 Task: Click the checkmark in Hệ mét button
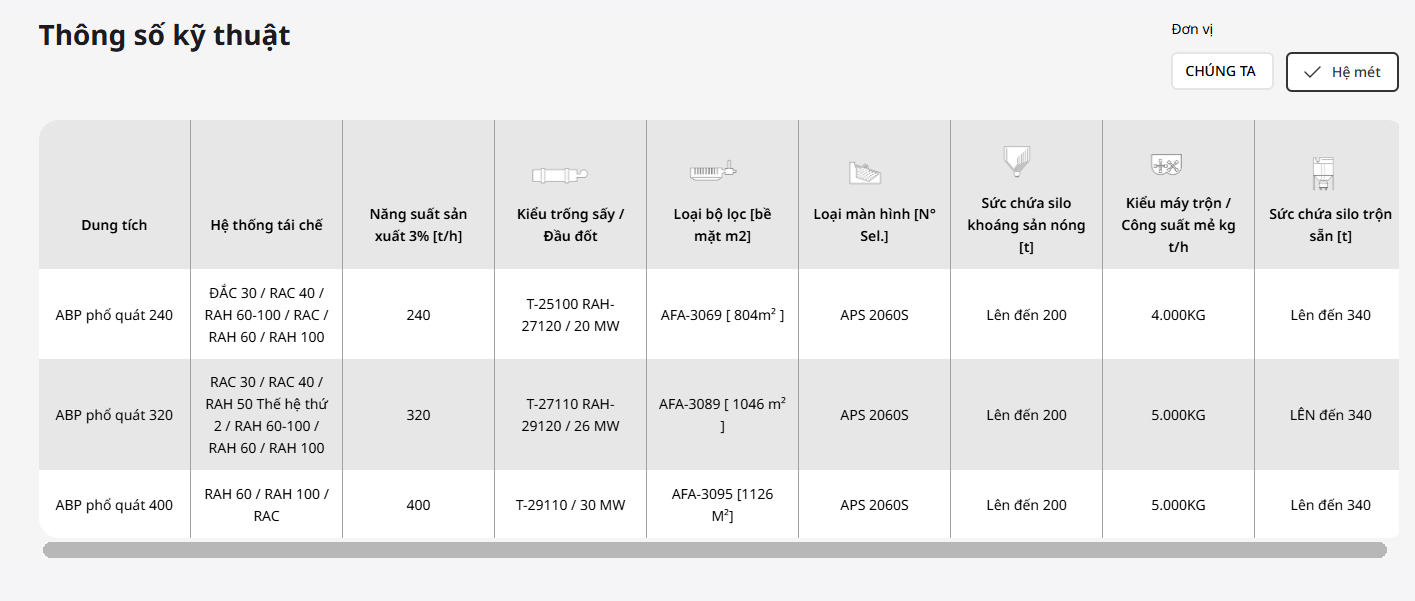coord(1313,72)
